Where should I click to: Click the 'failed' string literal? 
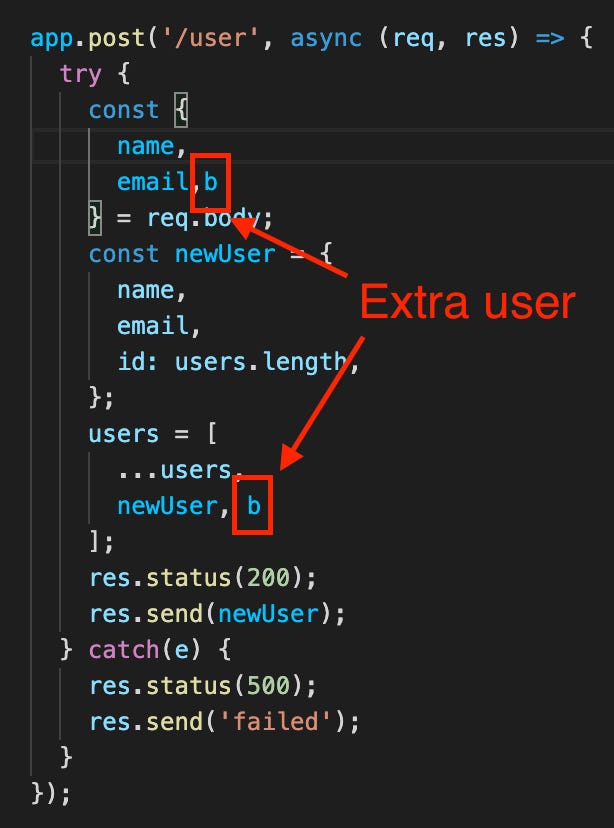pos(276,721)
